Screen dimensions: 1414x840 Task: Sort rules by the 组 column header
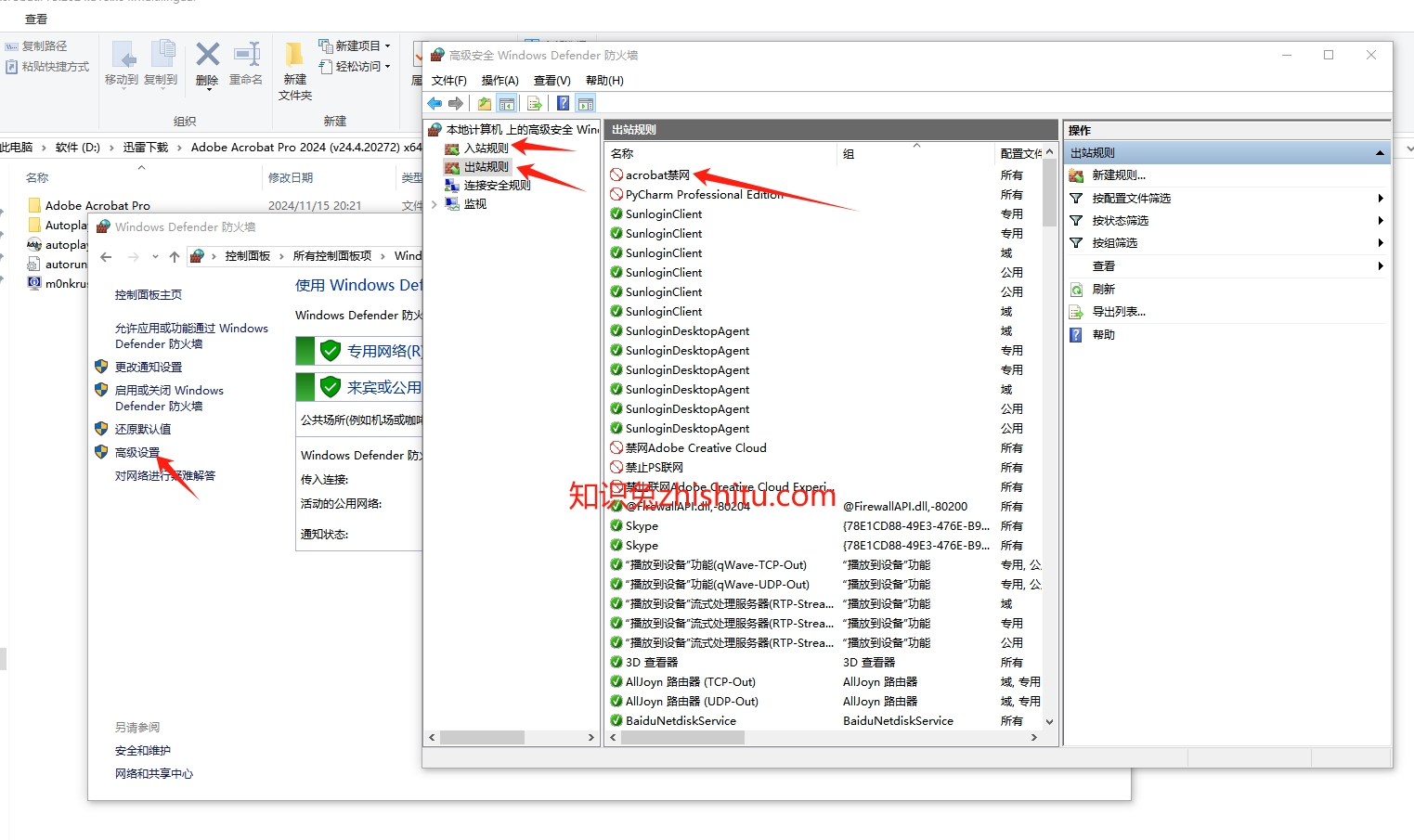849,154
